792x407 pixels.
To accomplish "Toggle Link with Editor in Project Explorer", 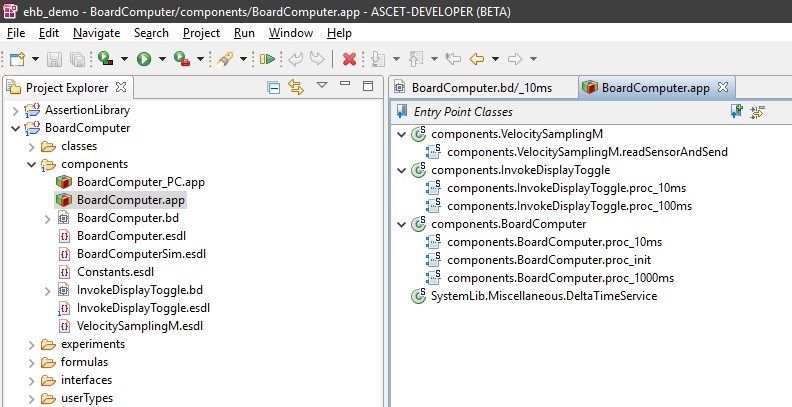I will pos(295,87).
